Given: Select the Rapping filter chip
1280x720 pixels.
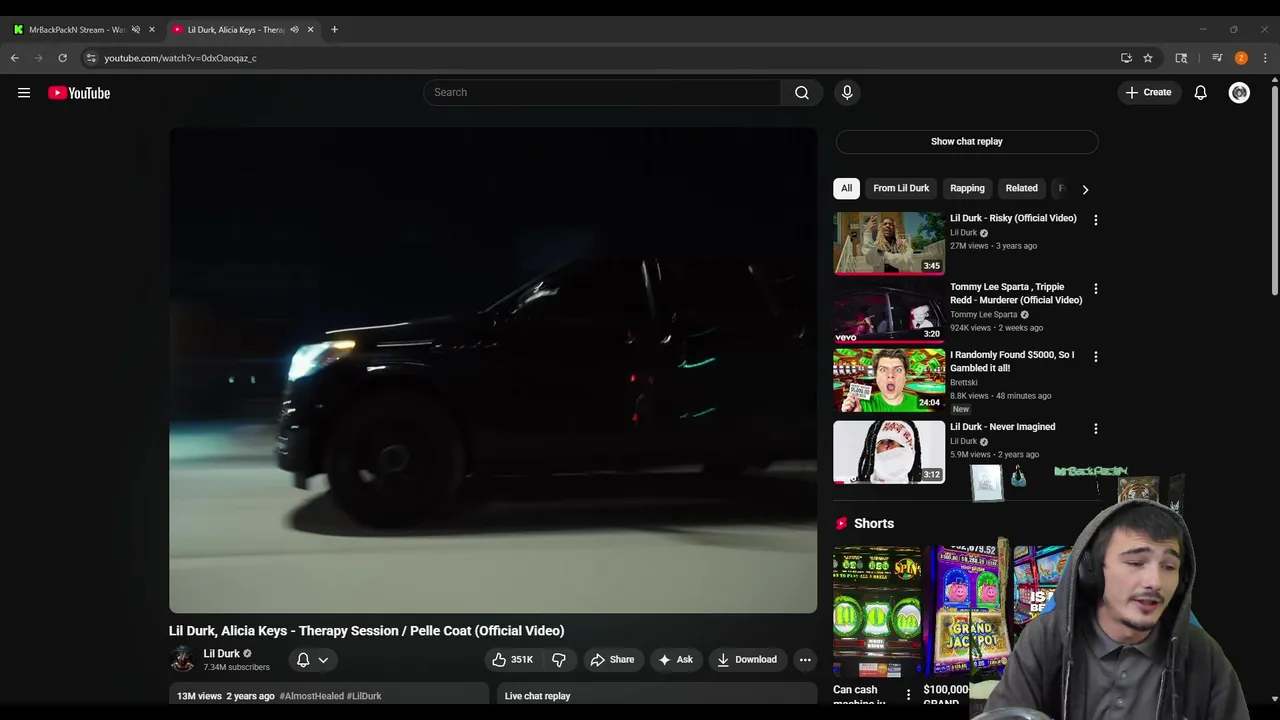Looking at the screenshot, I should [x=967, y=188].
